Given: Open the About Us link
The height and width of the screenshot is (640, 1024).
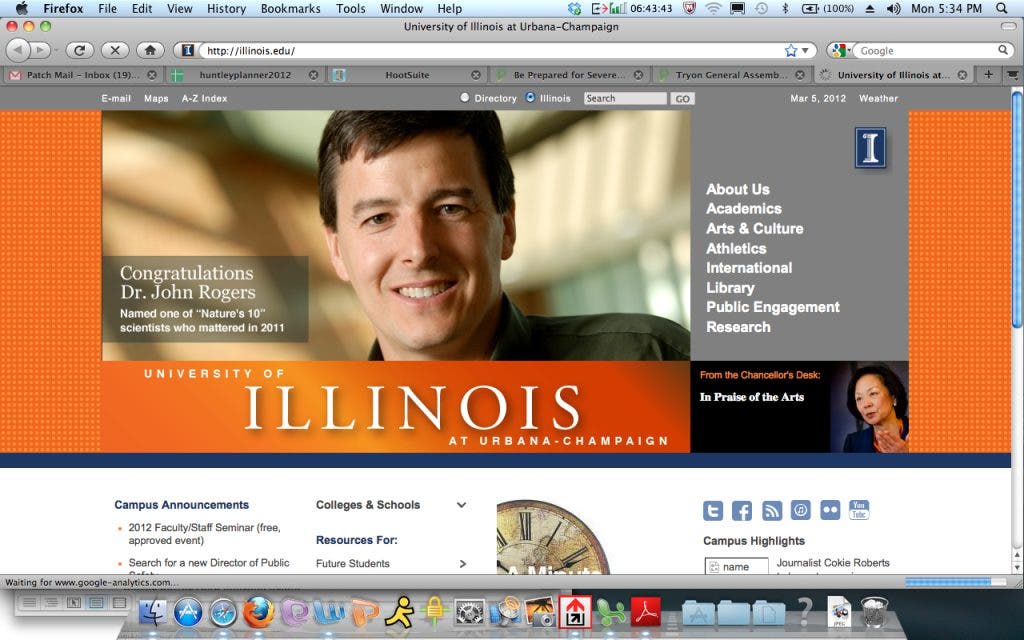Looking at the screenshot, I should point(737,189).
